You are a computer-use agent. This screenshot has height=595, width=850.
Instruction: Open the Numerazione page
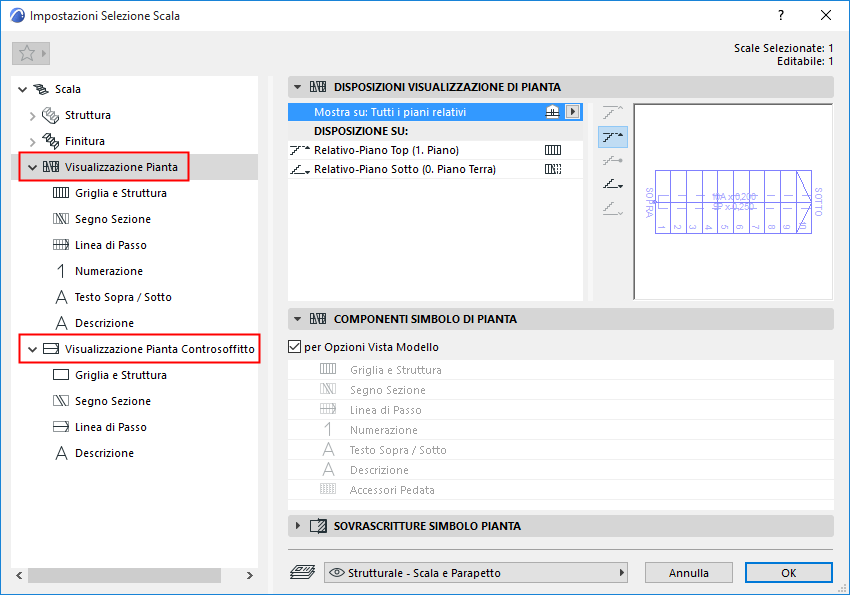[x=109, y=271]
